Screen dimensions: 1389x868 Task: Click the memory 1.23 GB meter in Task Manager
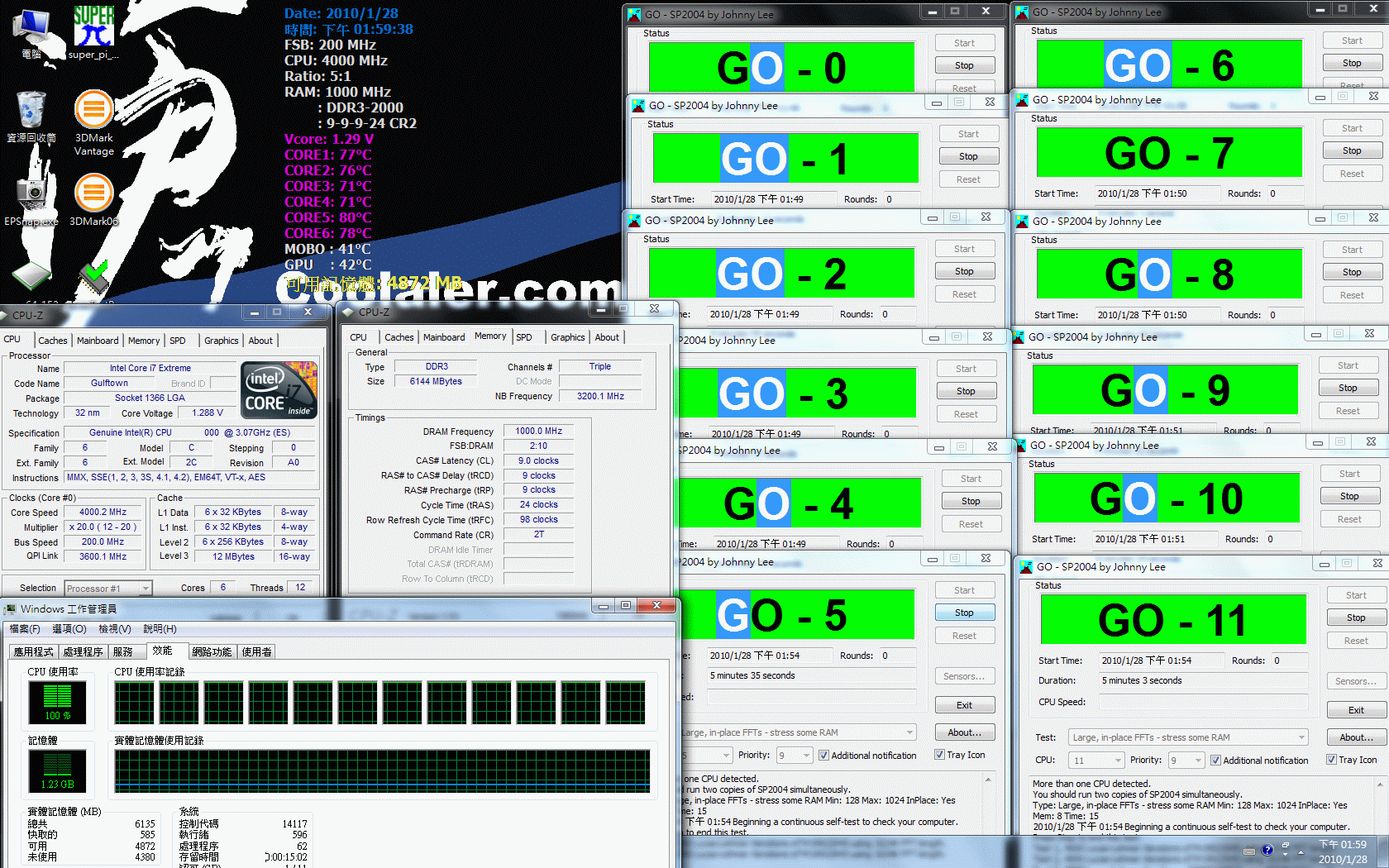click(57, 771)
